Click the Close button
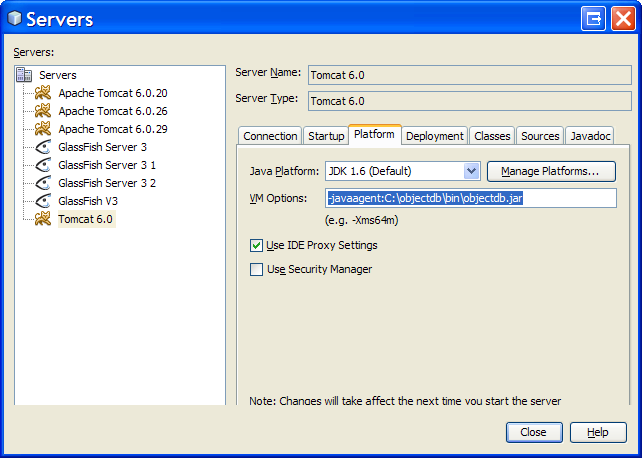The height and width of the screenshot is (458, 642). (x=534, y=432)
